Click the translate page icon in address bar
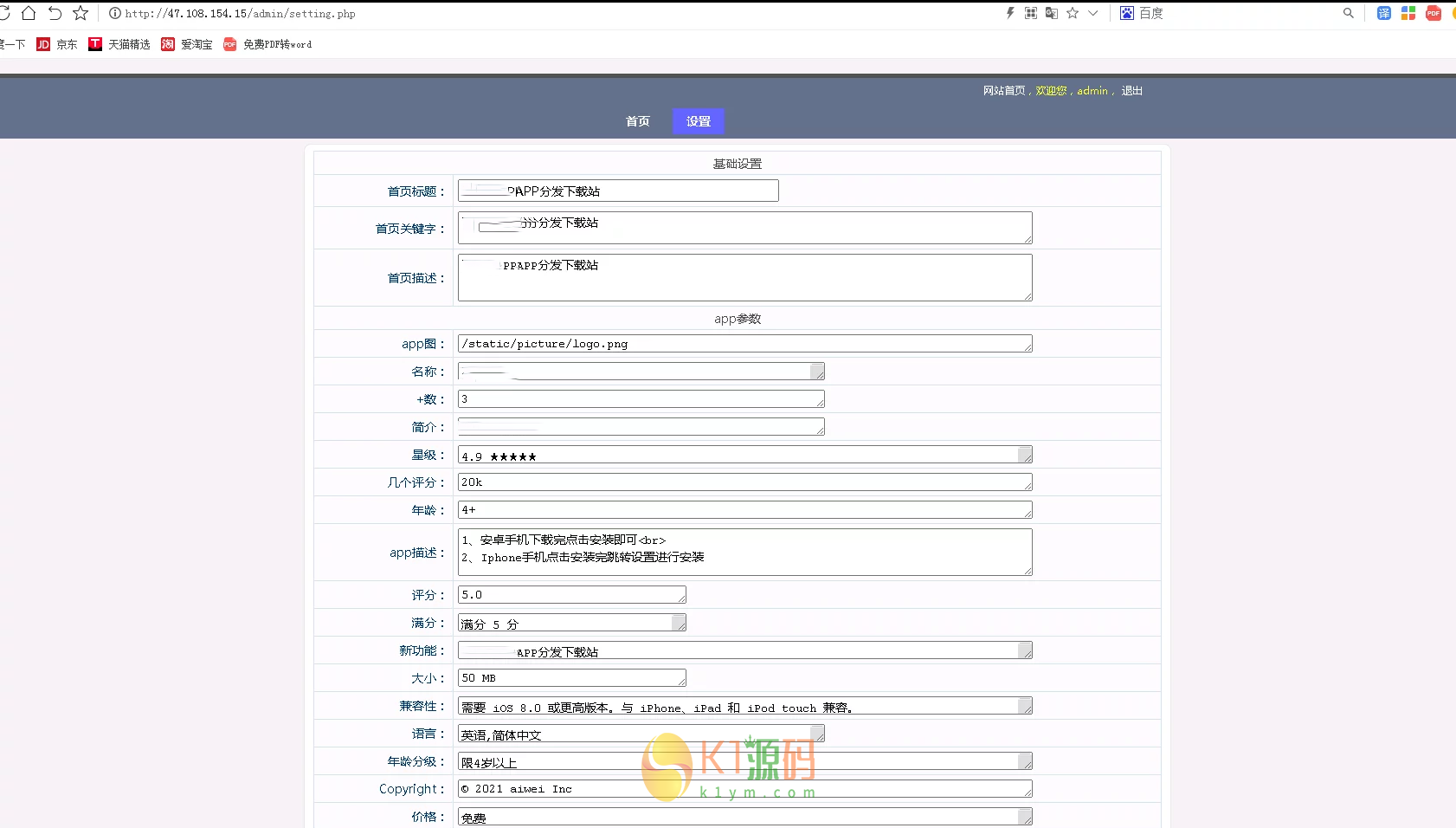1456x828 pixels. coord(1051,13)
